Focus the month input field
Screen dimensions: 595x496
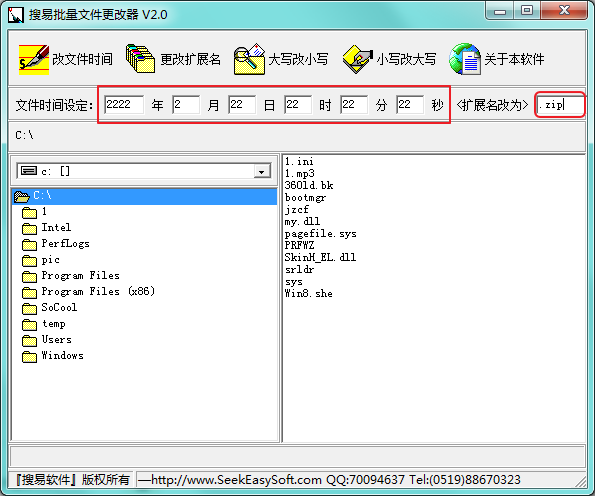point(186,104)
